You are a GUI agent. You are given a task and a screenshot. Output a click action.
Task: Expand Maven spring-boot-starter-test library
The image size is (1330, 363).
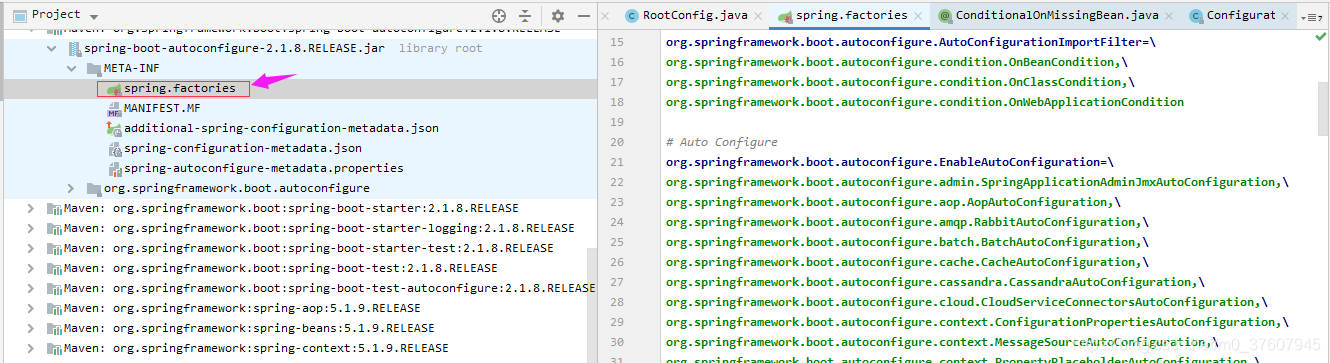(31, 248)
